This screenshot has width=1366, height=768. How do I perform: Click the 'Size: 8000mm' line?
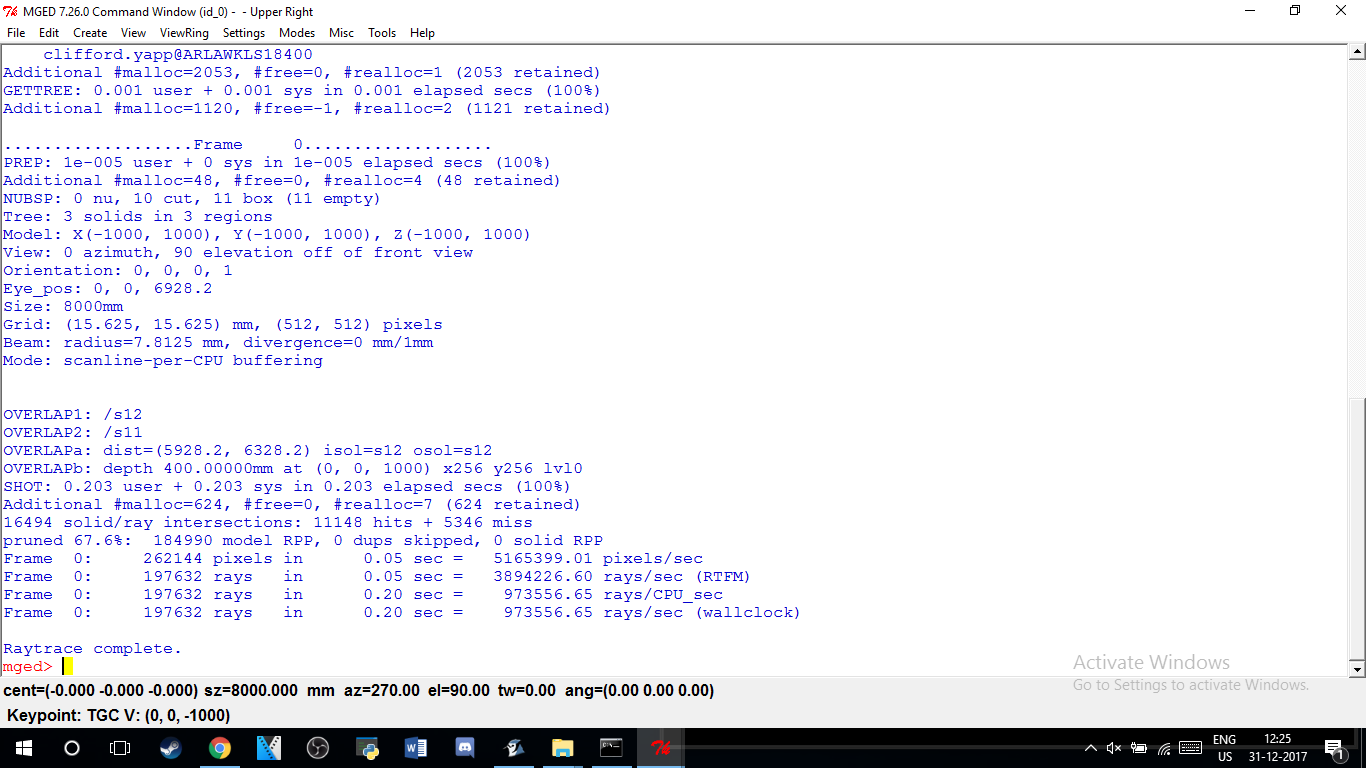[x=63, y=306]
